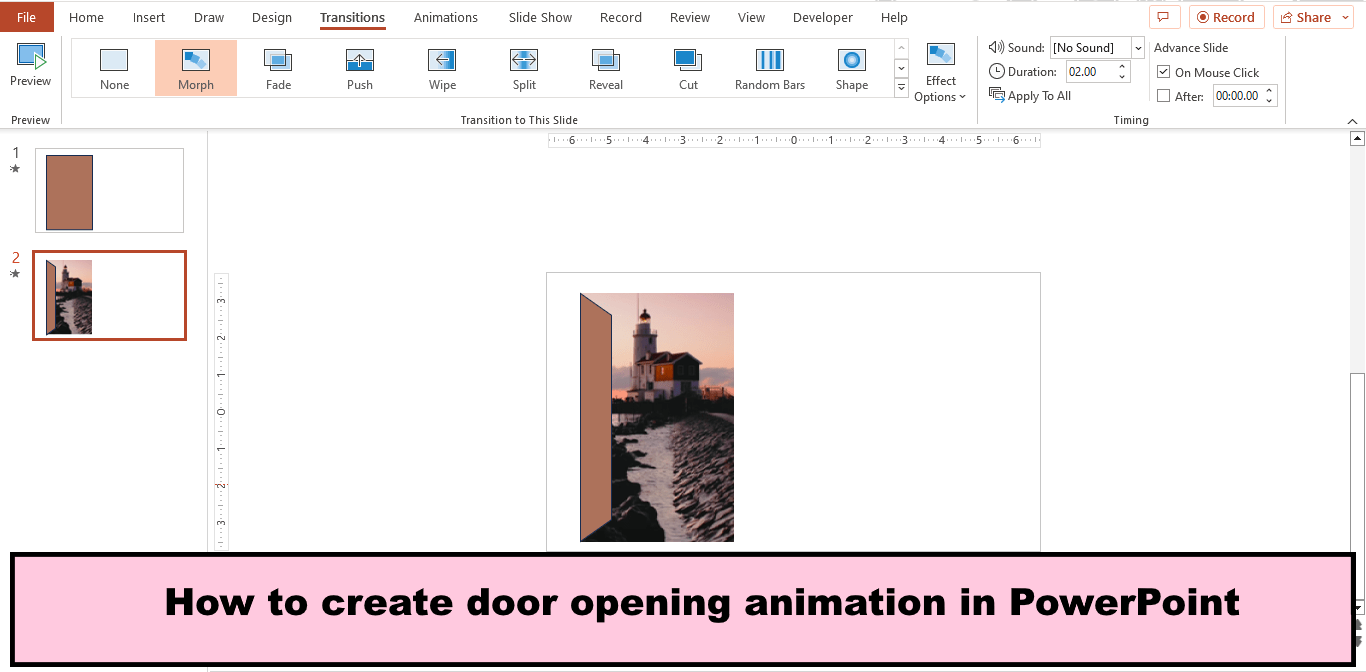Apply the Fade transition
This screenshot has width=1366, height=672.
278,68
